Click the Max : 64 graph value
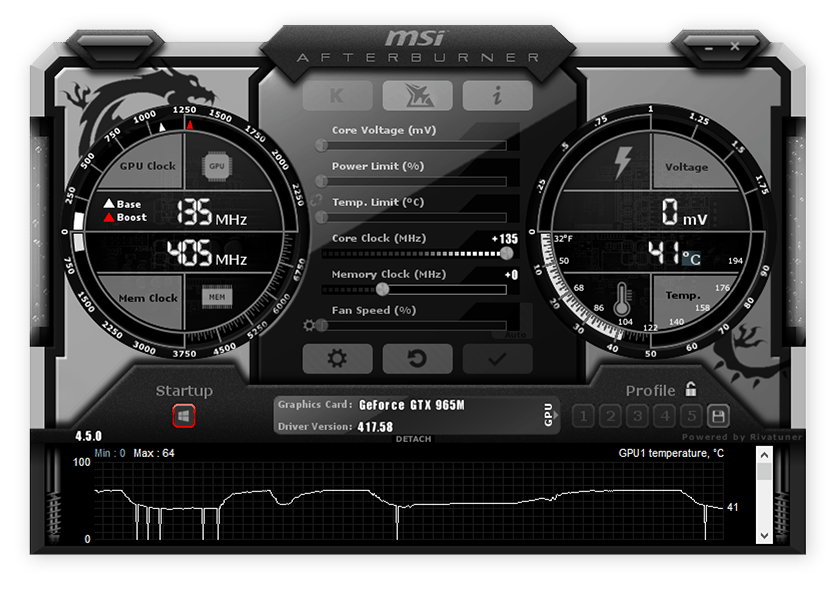 coord(154,453)
